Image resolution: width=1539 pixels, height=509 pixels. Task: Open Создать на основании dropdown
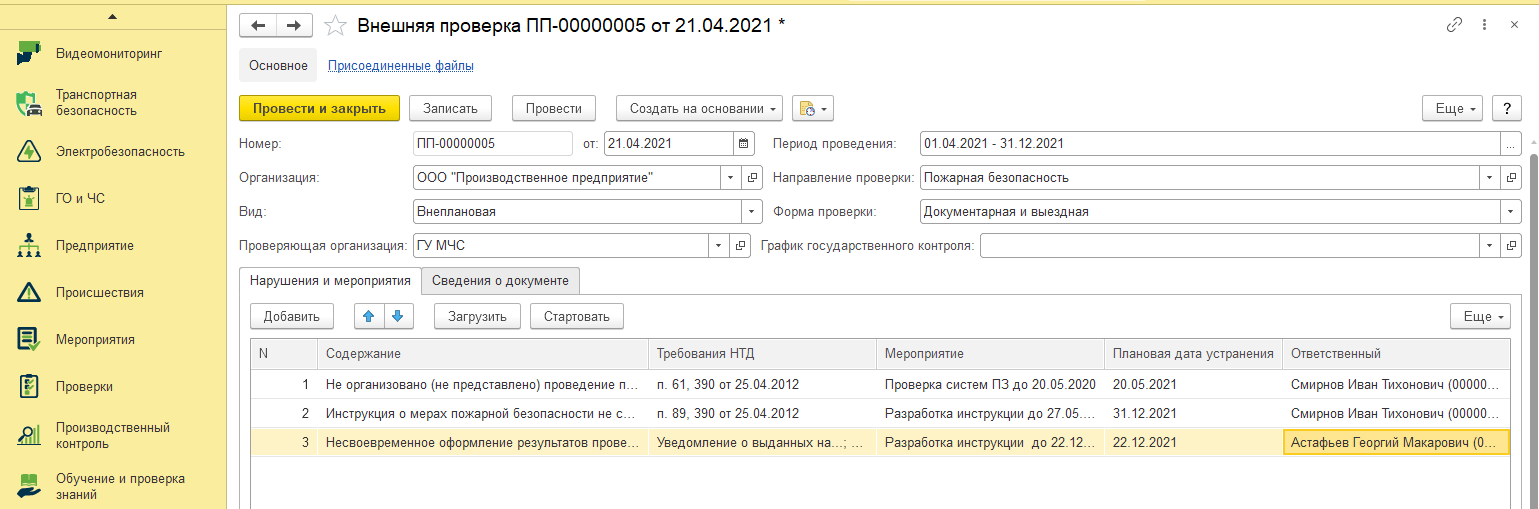coord(699,108)
